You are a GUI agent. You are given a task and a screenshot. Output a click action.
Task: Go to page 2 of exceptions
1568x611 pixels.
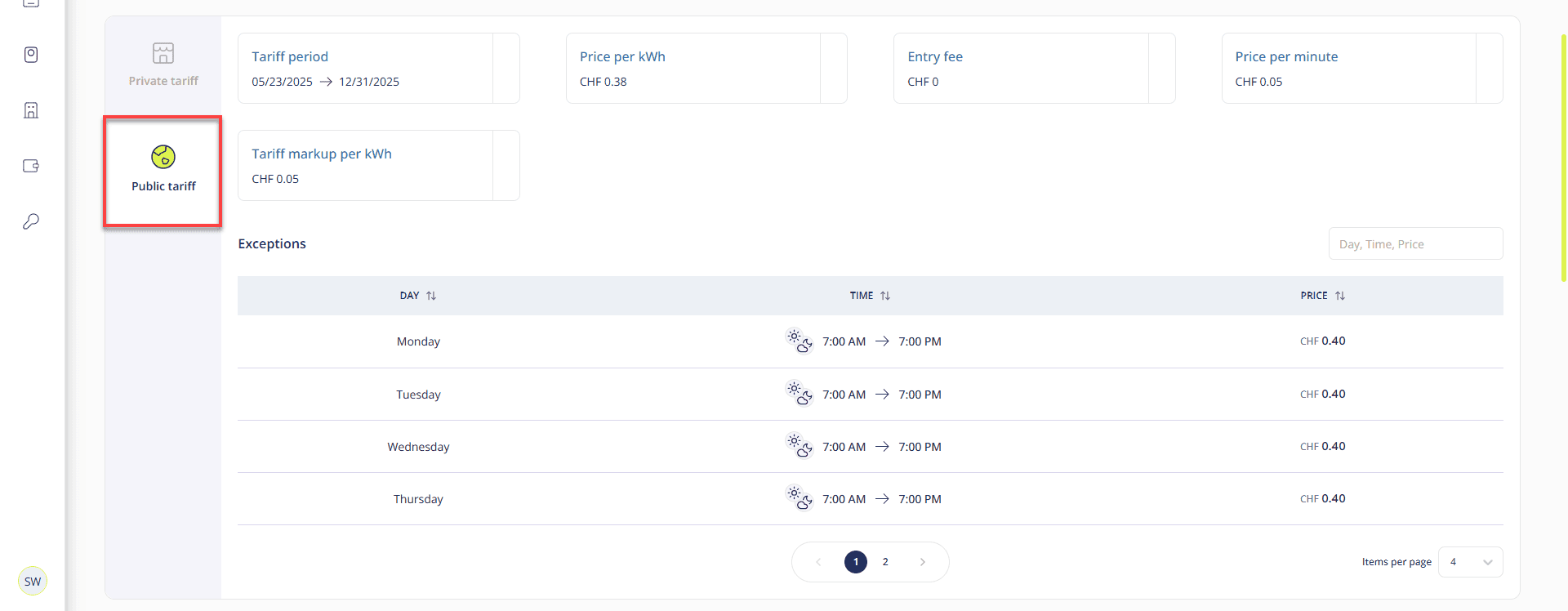(885, 562)
